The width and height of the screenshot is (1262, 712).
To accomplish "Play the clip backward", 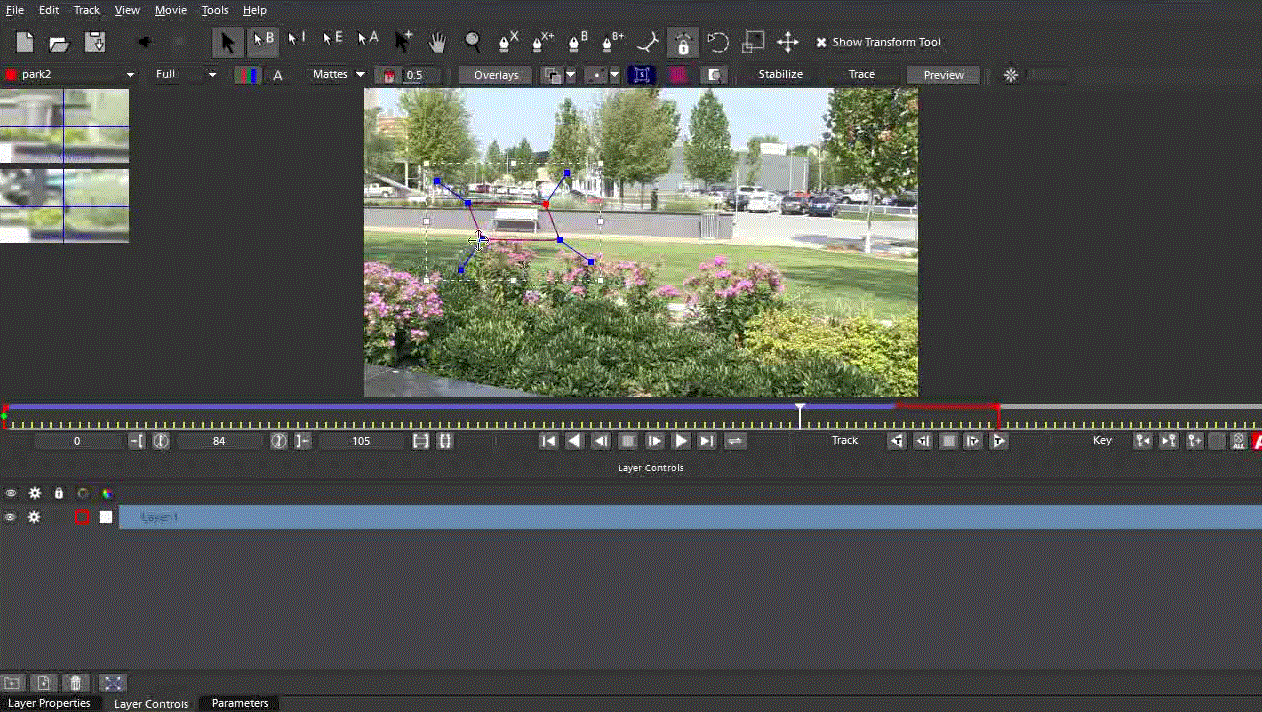I will (574, 441).
